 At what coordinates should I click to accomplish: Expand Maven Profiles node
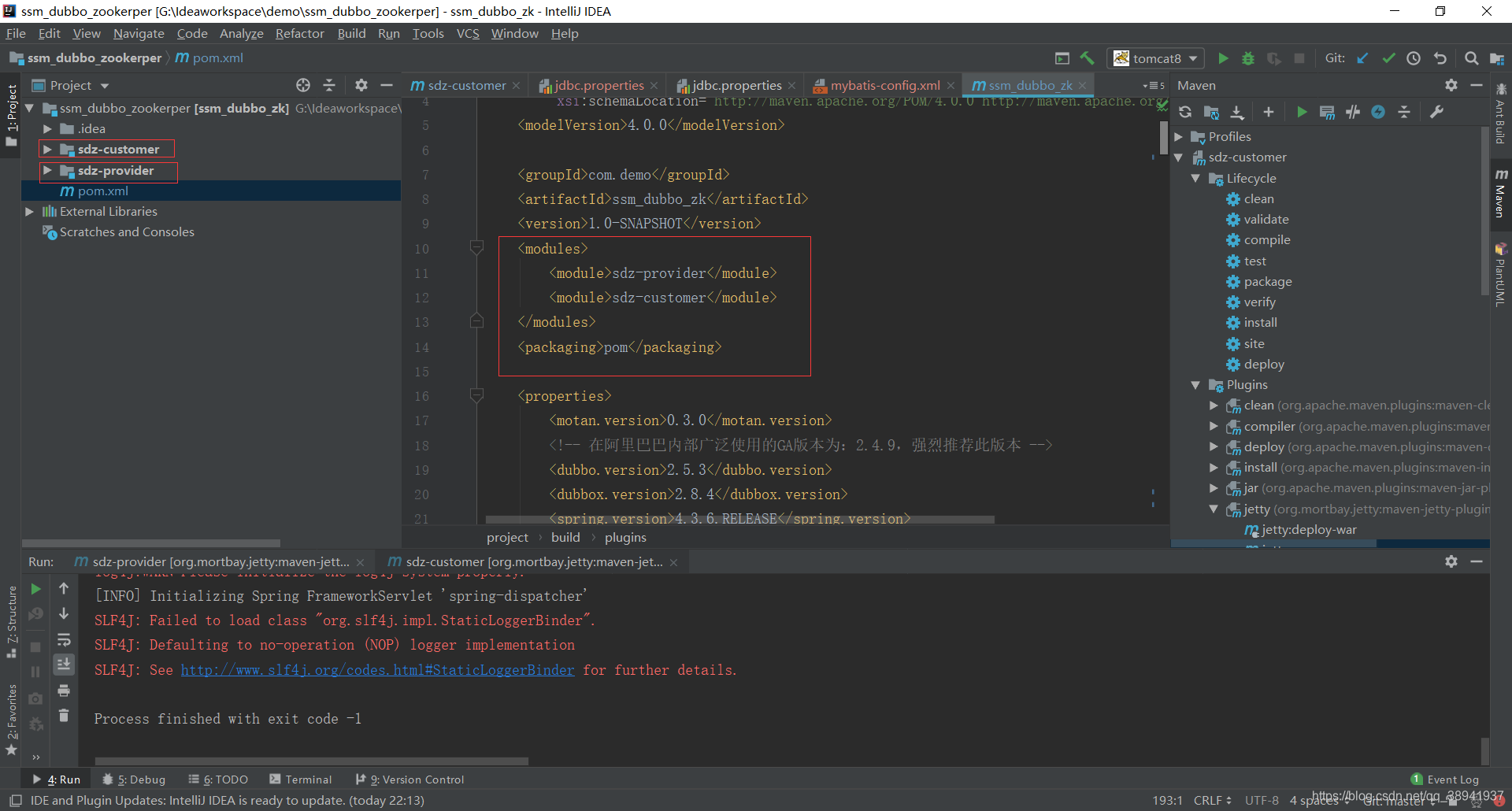point(1179,136)
